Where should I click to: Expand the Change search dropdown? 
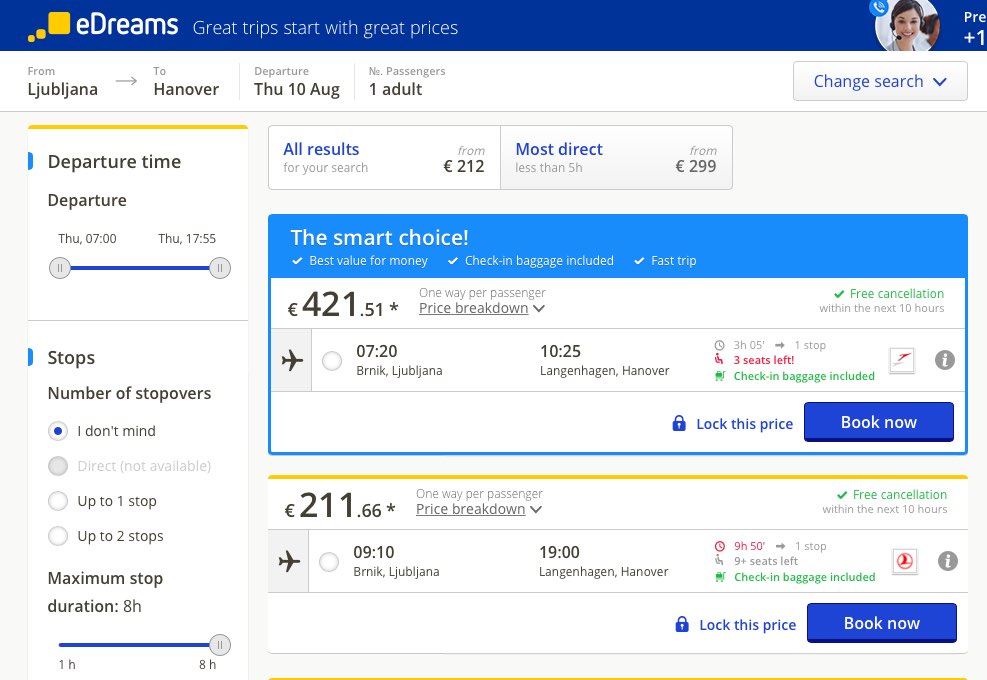(880, 81)
